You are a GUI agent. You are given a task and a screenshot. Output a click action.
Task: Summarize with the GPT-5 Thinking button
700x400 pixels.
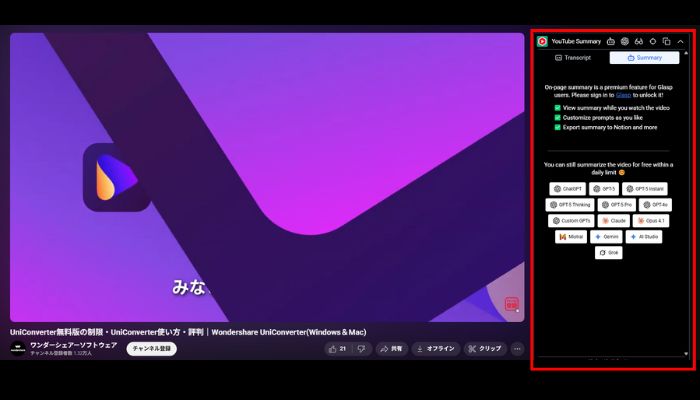[570, 205]
